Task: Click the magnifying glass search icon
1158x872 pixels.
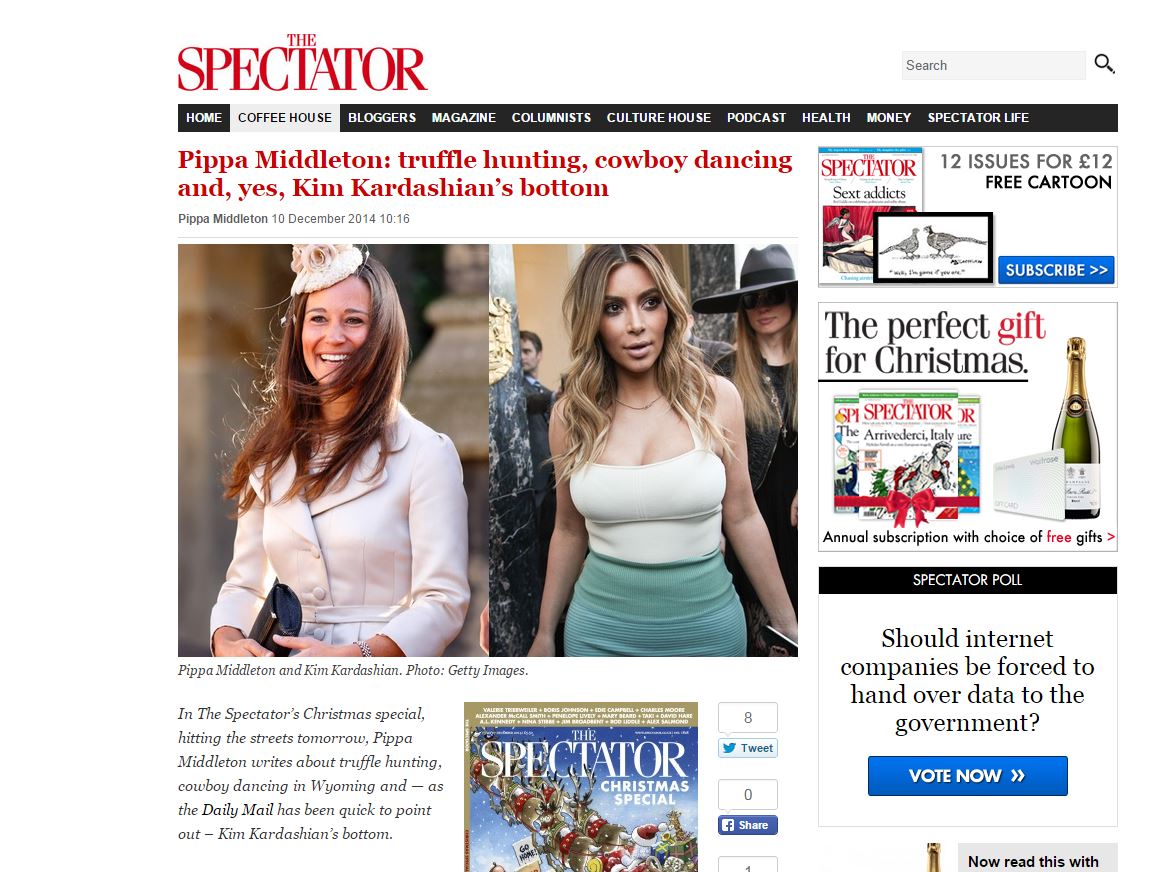Action: coord(1104,64)
